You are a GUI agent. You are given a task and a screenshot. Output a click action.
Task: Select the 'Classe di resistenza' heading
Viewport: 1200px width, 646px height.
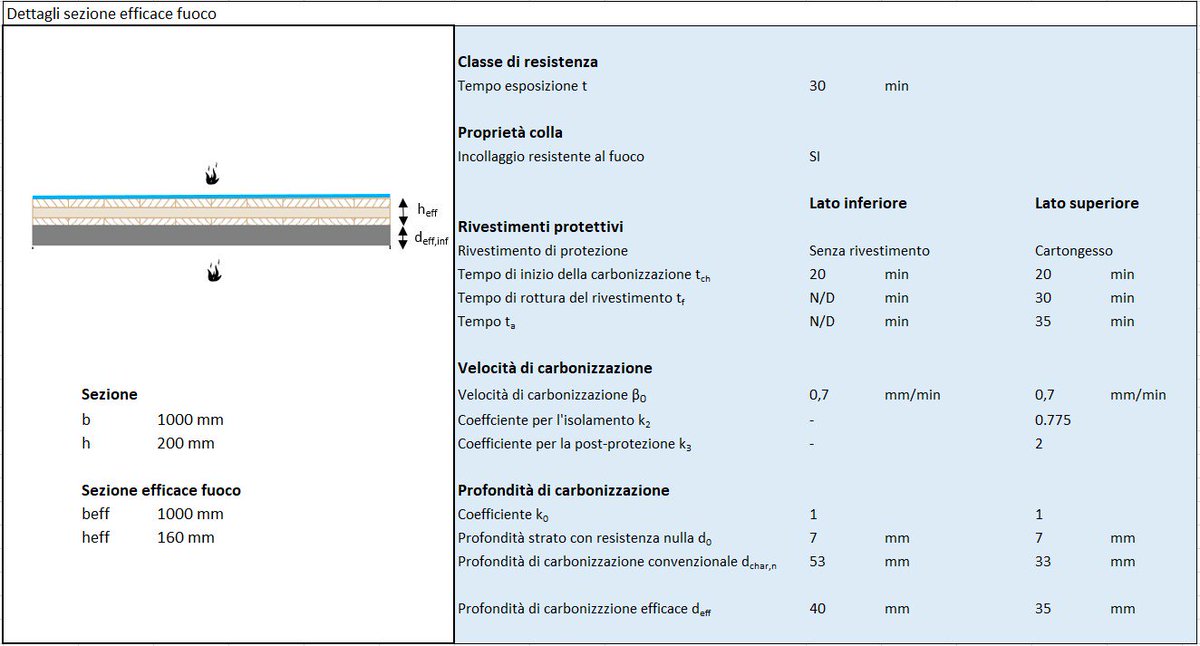pos(527,62)
